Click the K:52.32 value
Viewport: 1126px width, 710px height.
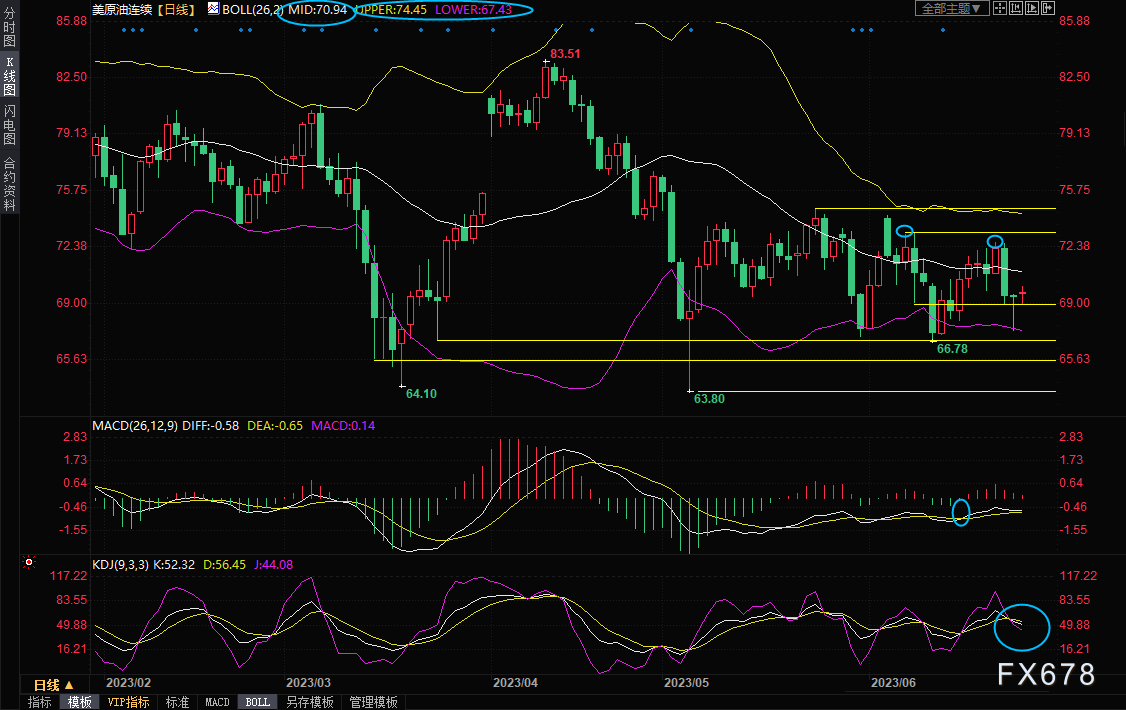(175, 565)
